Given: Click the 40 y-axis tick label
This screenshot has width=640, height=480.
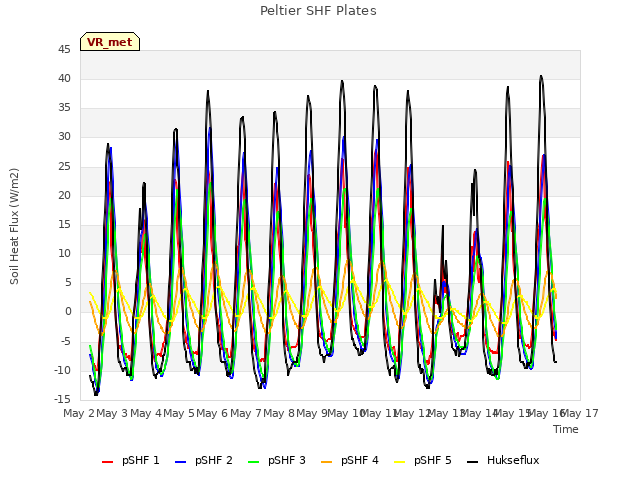Looking at the screenshot, I should pyautogui.click(x=64, y=79).
